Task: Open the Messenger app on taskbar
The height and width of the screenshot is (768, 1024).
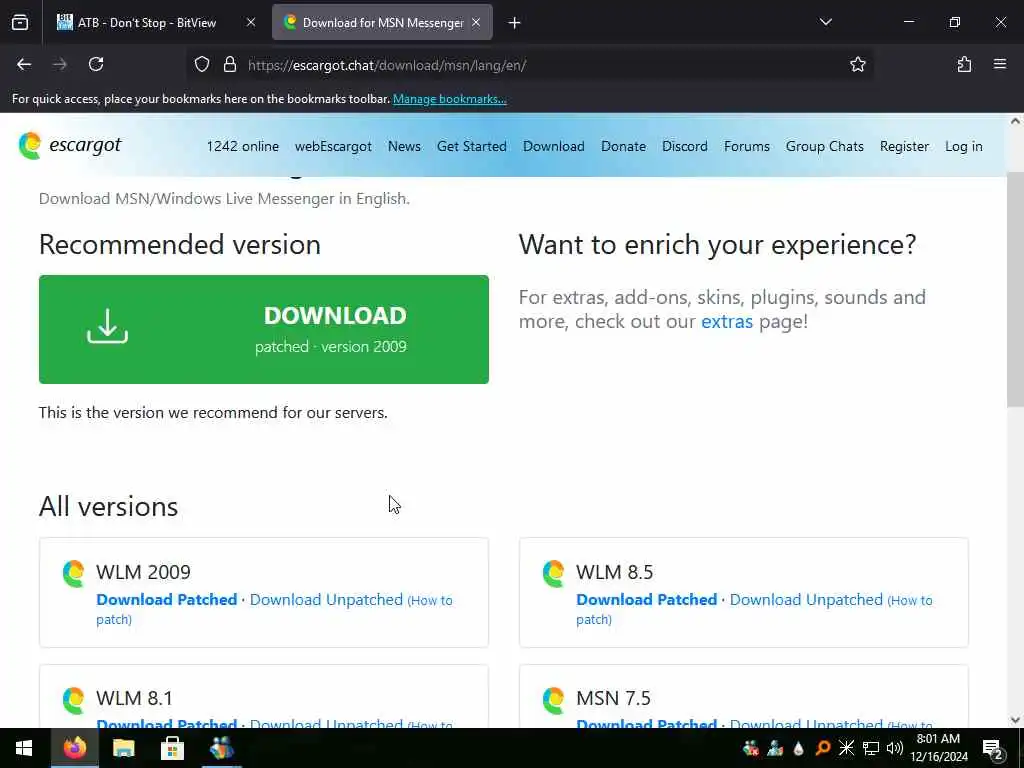Action: (x=221, y=748)
